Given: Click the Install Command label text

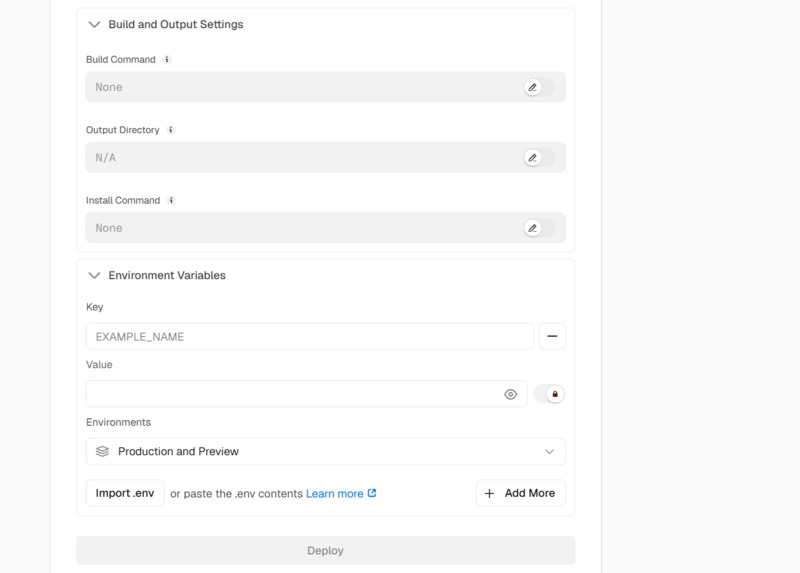Looking at the screenshot, I should pyautogui.click(x=123, y=201).
